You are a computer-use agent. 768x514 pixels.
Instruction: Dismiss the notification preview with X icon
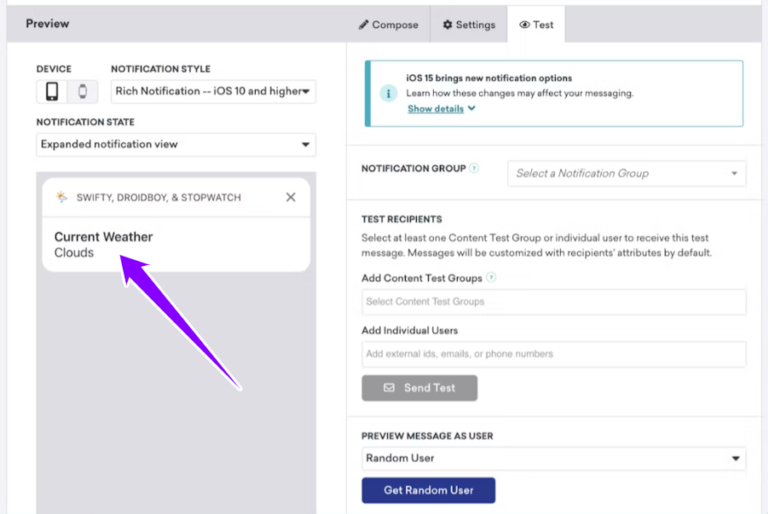[290, 197]
